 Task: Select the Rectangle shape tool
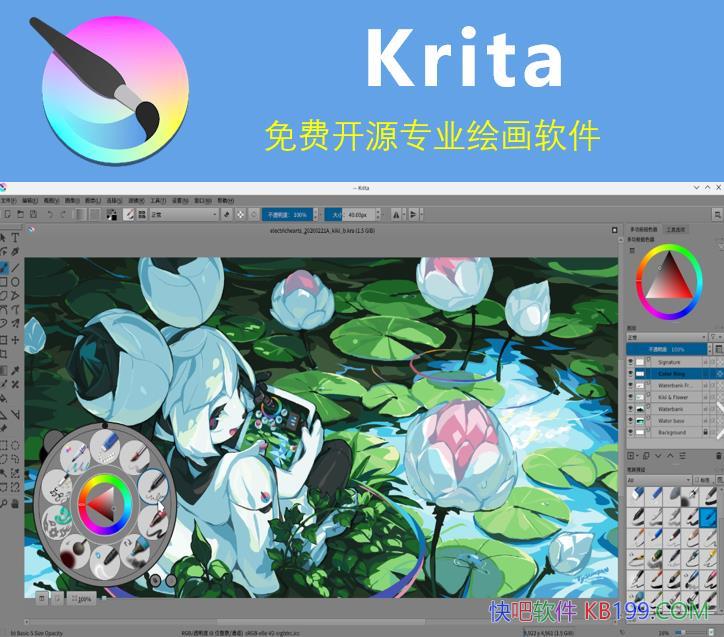point(4,282)
